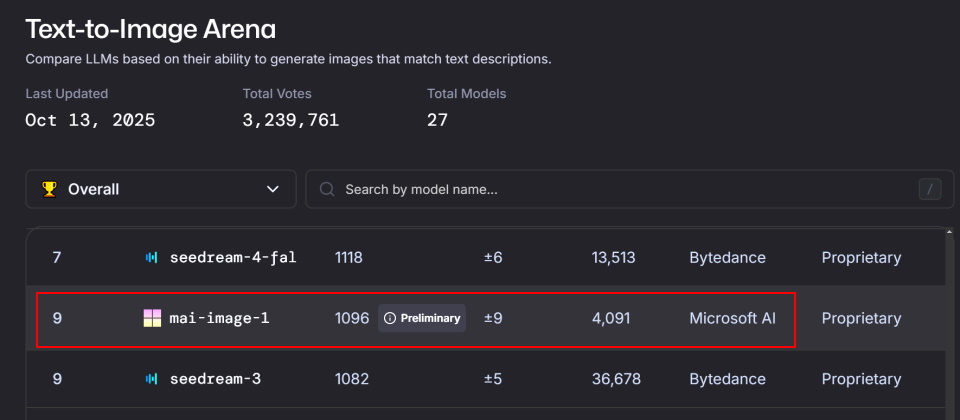Click the seedream-3 model logo icon
The image size is (960, 420).
coord(151,380)
